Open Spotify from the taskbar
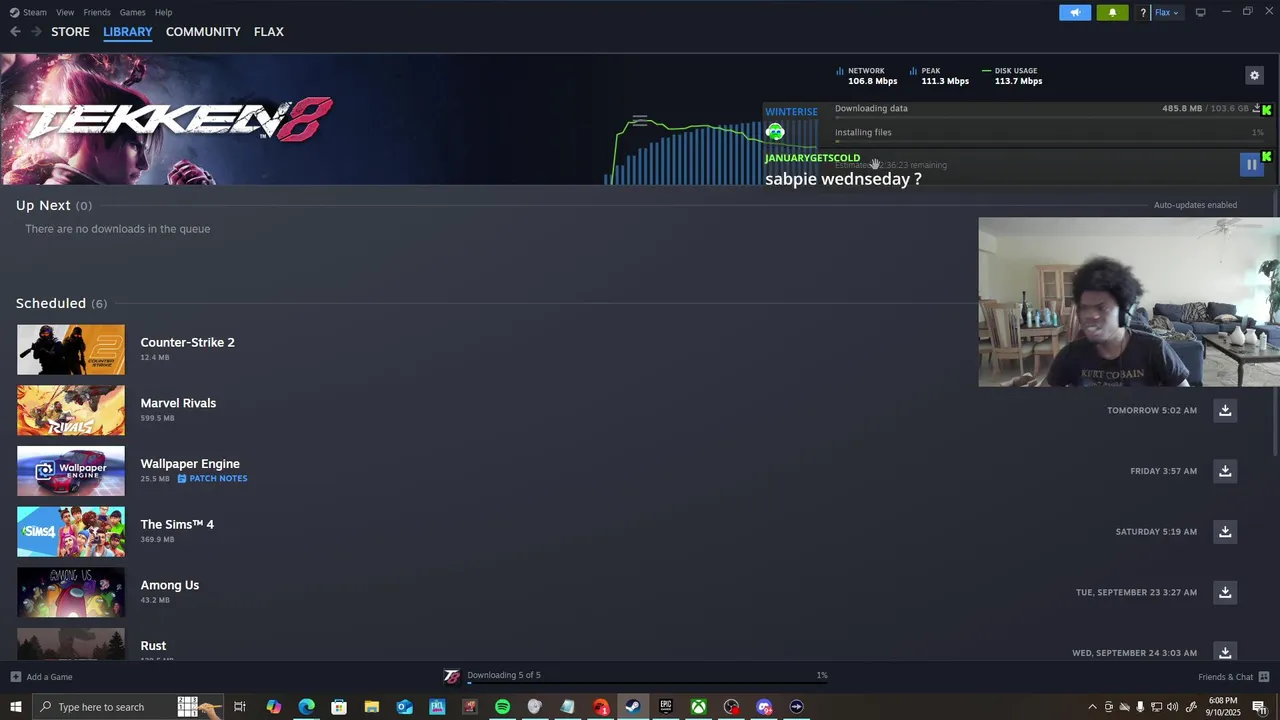Viewport: 1280px width, 720px height. [x=502, y=707]
